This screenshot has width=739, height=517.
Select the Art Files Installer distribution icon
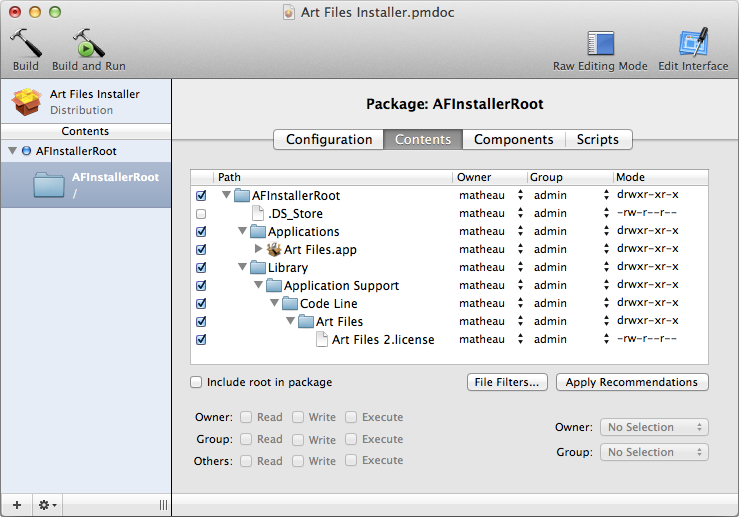26,101
